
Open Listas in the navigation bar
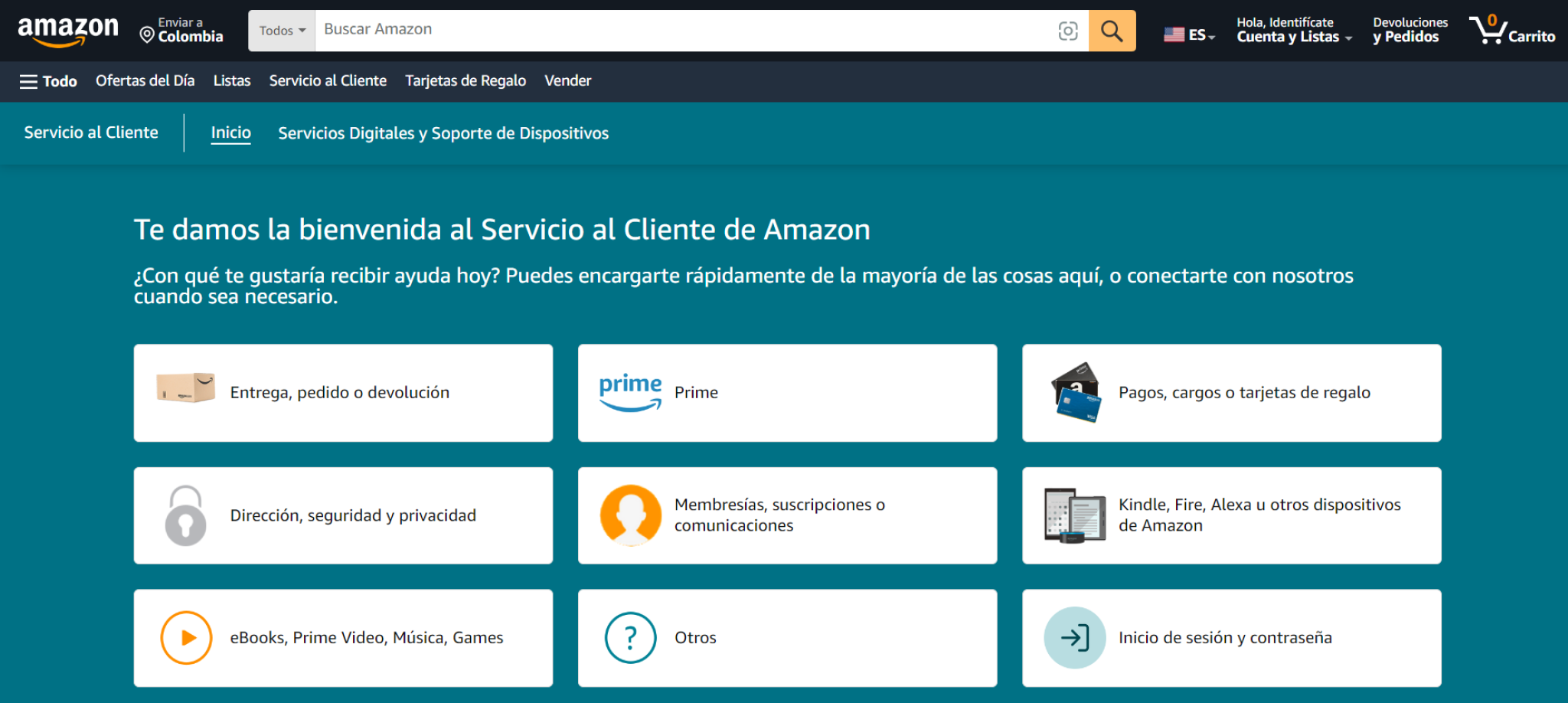click(232, 80)
